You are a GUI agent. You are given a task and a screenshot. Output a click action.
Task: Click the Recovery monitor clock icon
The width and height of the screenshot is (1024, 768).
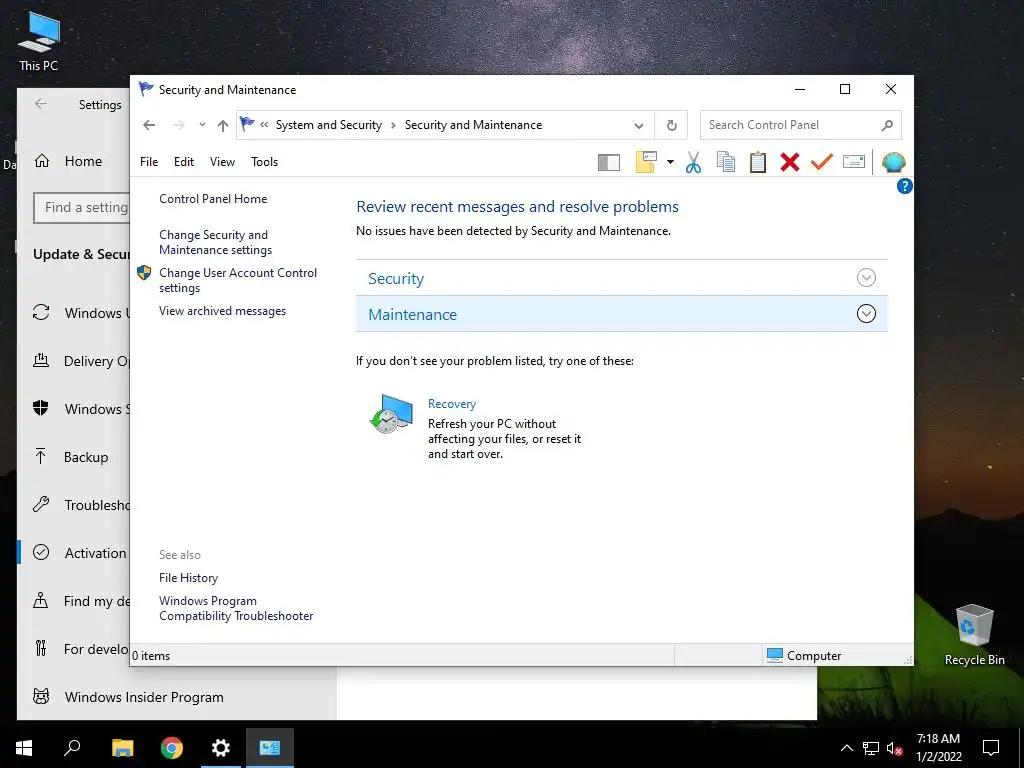pyautogui.click(x=391, y=414)
